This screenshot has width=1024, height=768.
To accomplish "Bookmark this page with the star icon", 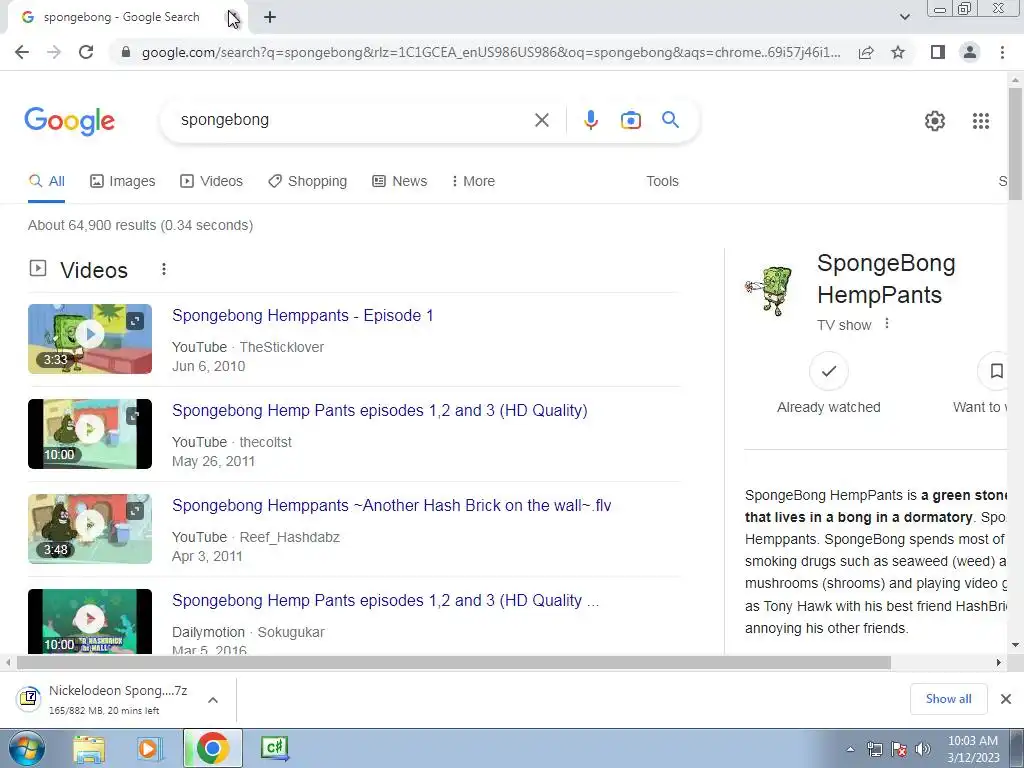I will click(x=898, y=52).
